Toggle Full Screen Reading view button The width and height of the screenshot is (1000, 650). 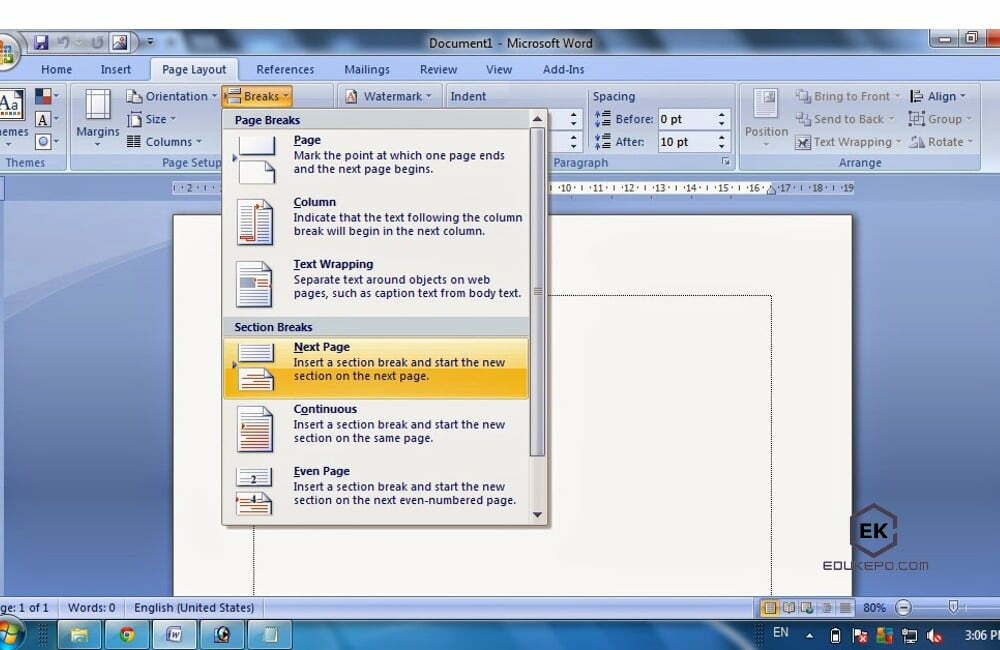coord(789,608)
